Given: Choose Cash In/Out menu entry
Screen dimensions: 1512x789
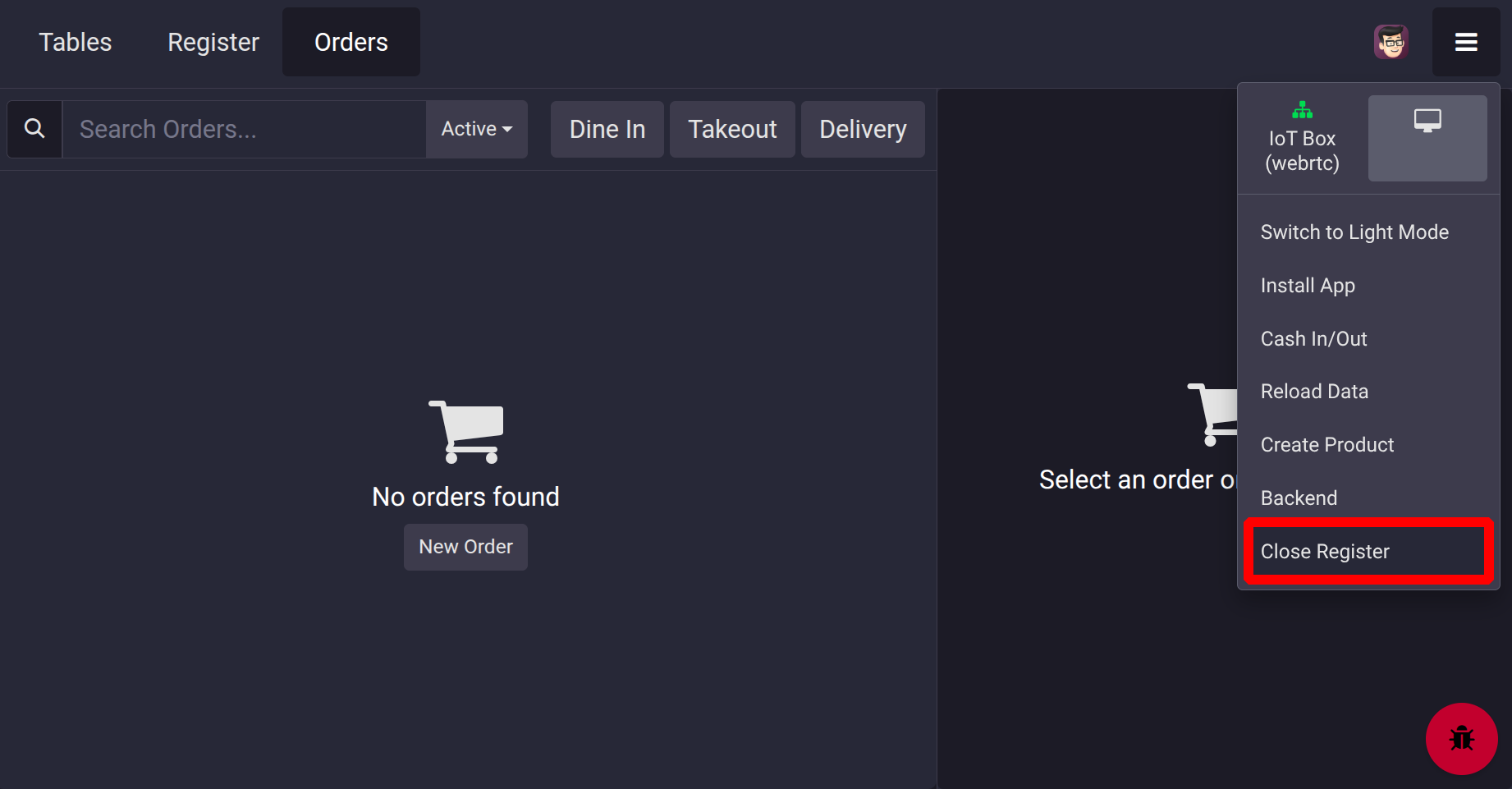Looking at the screenshot, I should click(1313, 339).
